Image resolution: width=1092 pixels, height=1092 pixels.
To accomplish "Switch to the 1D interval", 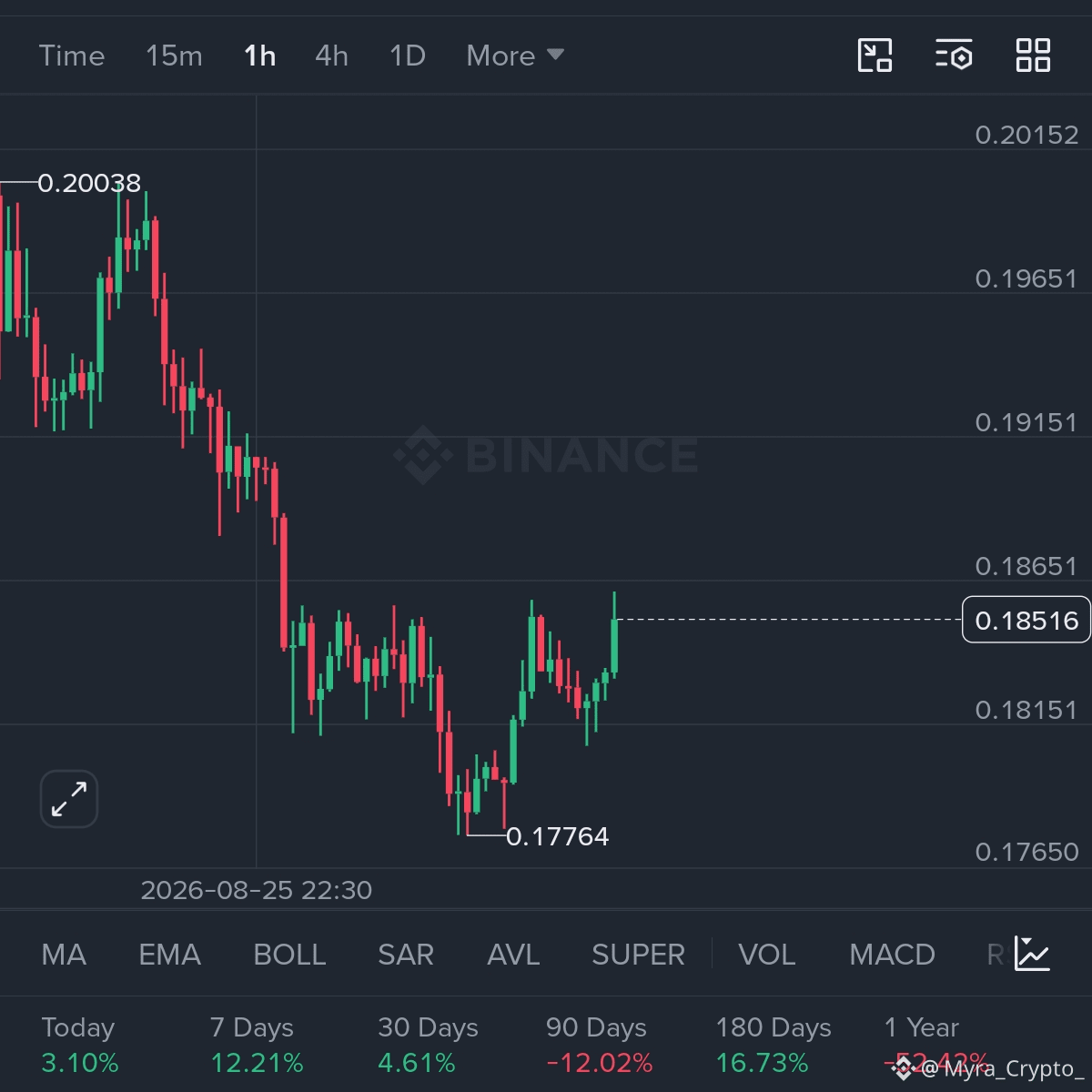I will tap(408, 56).
